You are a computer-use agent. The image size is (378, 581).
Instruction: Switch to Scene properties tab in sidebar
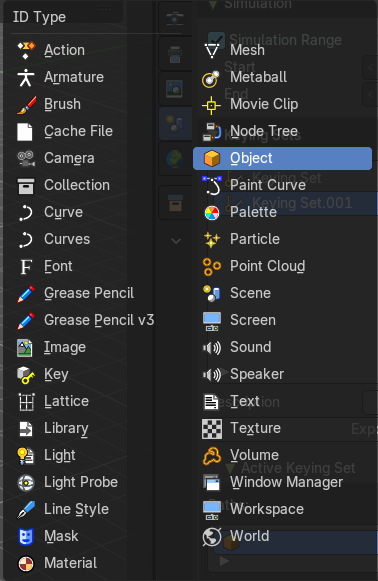[x=175, y=124]
